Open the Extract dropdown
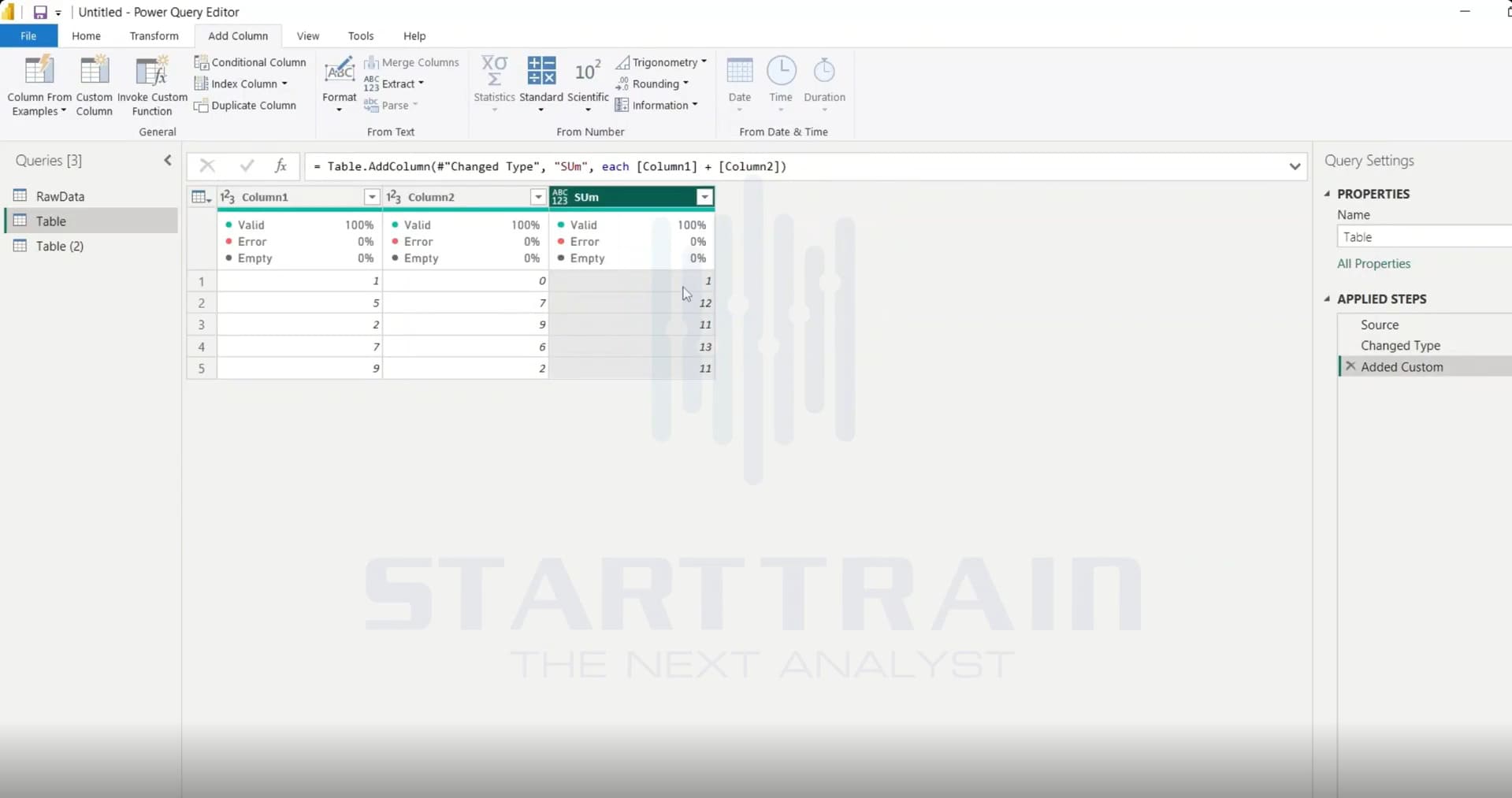The image size is (1512, 798). point(421,84)
